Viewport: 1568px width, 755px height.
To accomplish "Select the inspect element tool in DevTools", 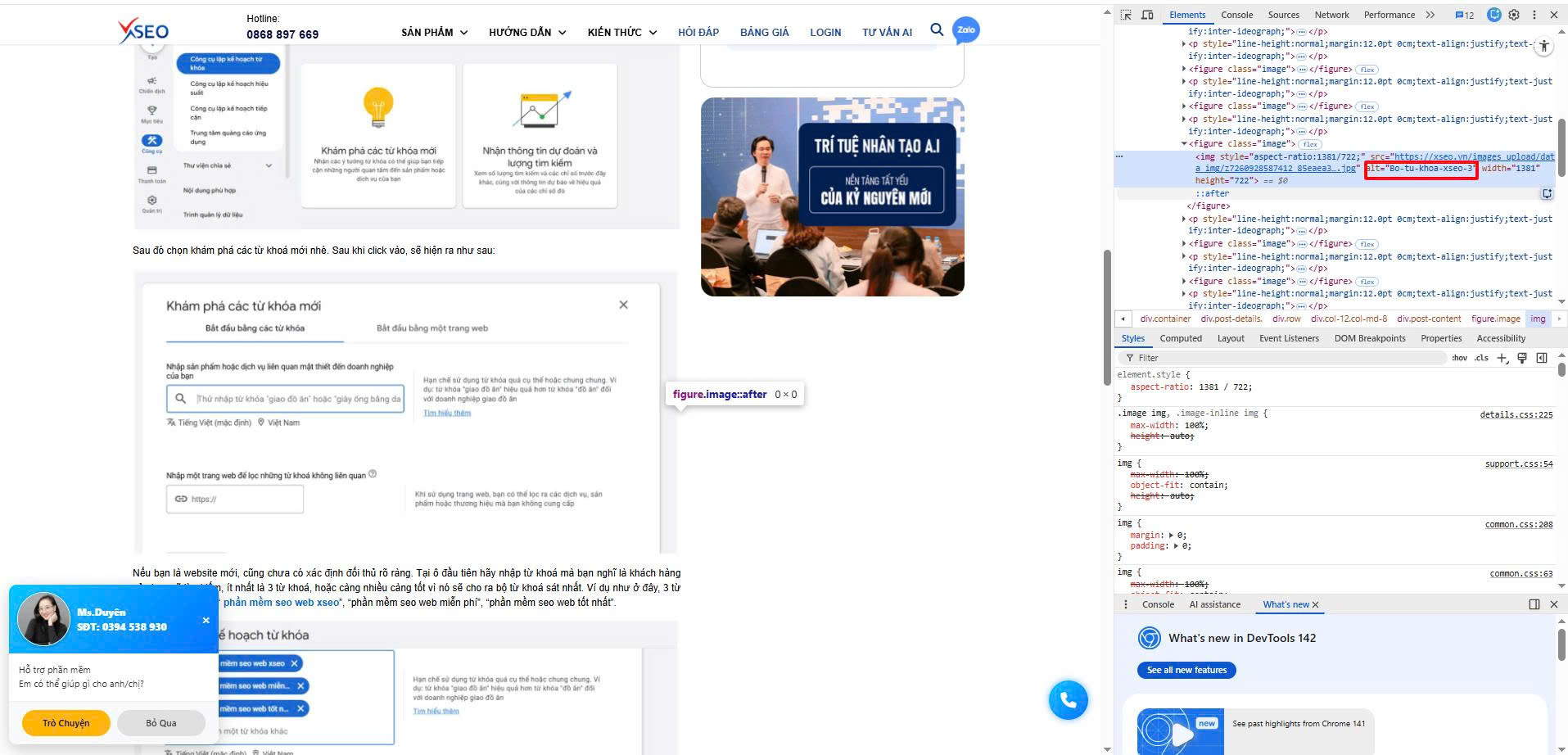I will (x=1125, y=15).
